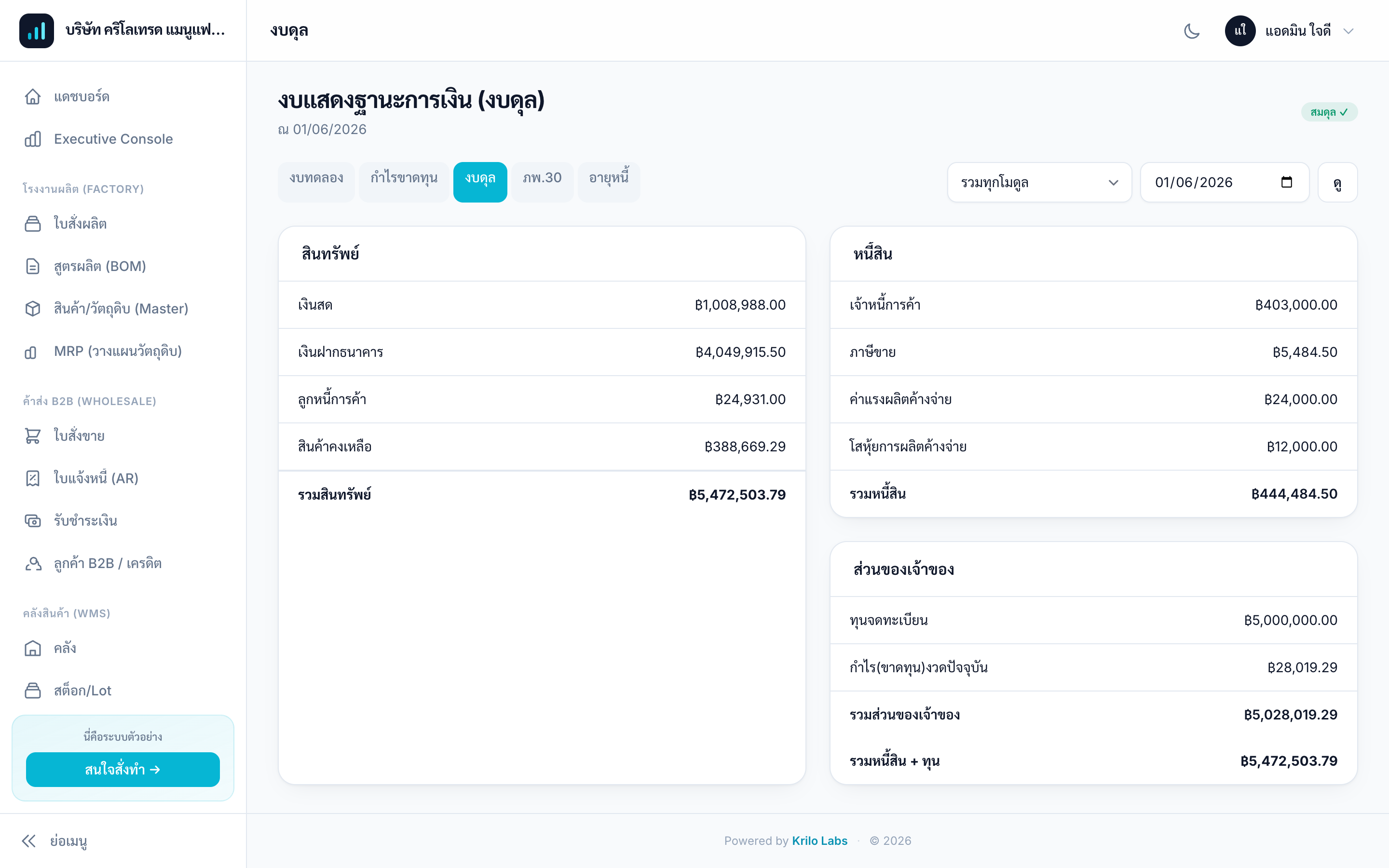Click the แอดมิน ใจดี user name

[1298, 31]
